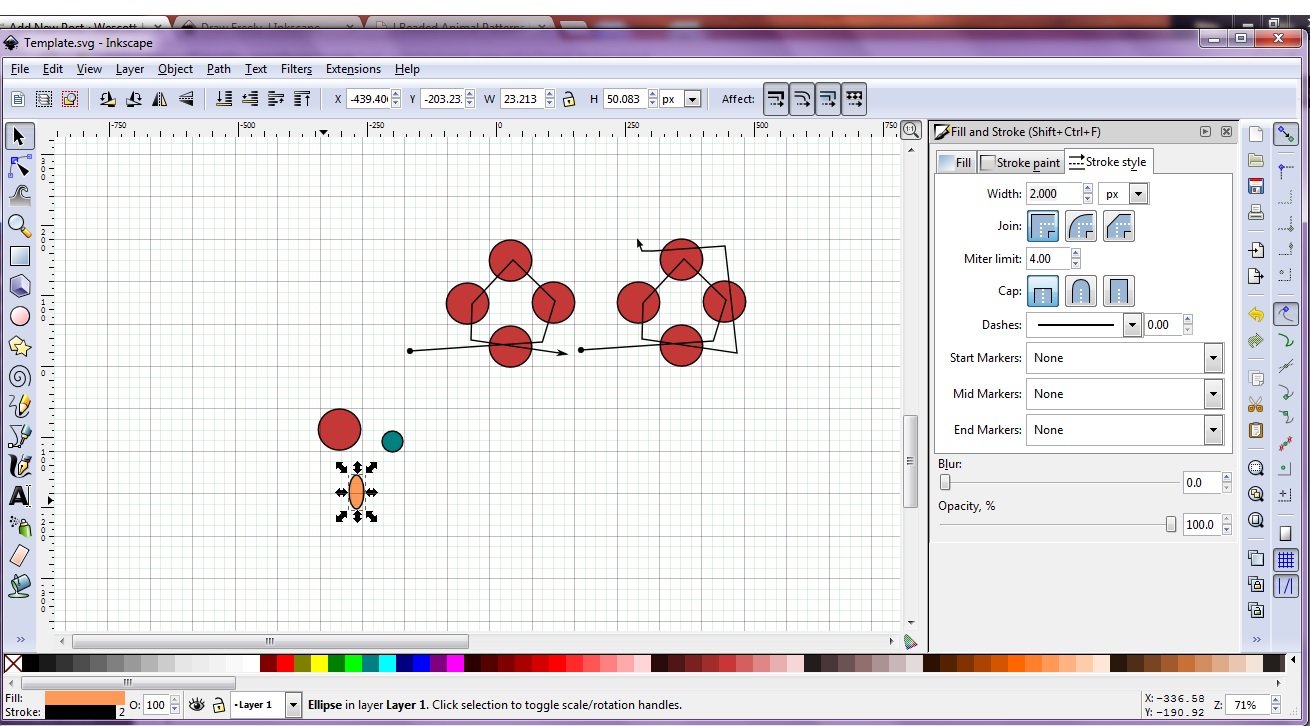Open the stroke width unit dropdown
1310x726 pixels.
(1137, 194)
